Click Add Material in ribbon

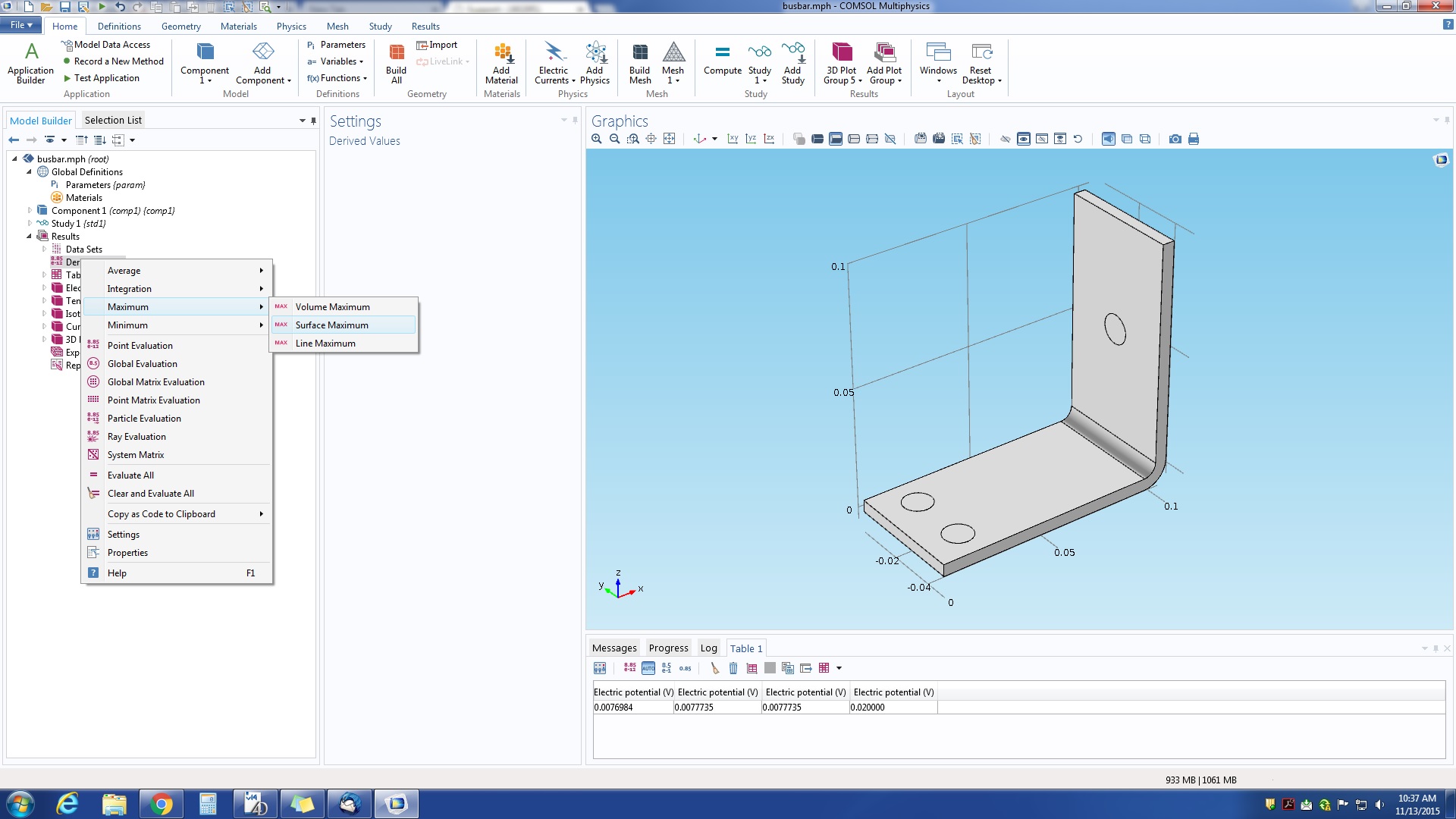point(501,62)
